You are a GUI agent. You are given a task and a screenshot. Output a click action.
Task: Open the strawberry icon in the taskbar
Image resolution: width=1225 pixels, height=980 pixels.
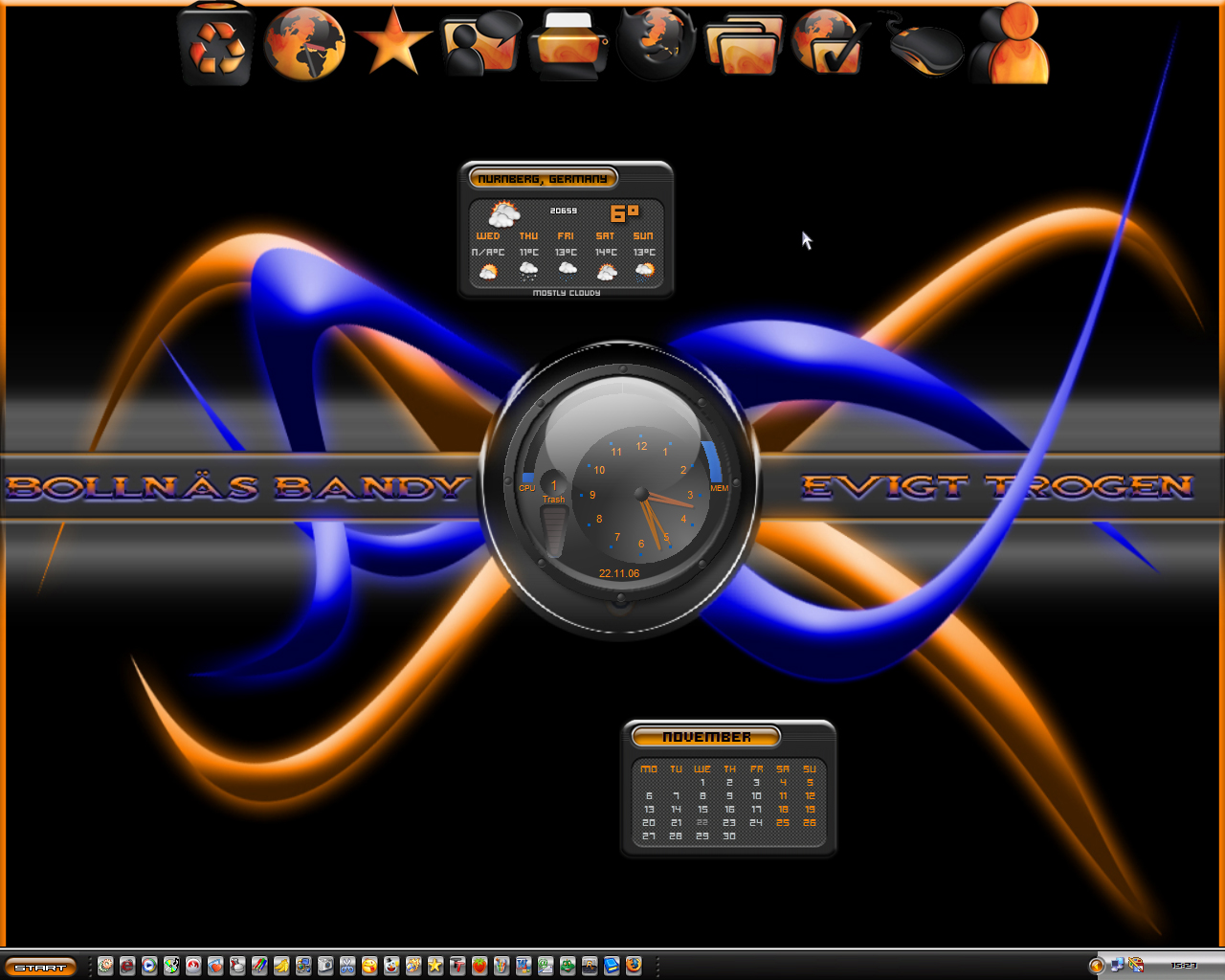pos(479,966)
